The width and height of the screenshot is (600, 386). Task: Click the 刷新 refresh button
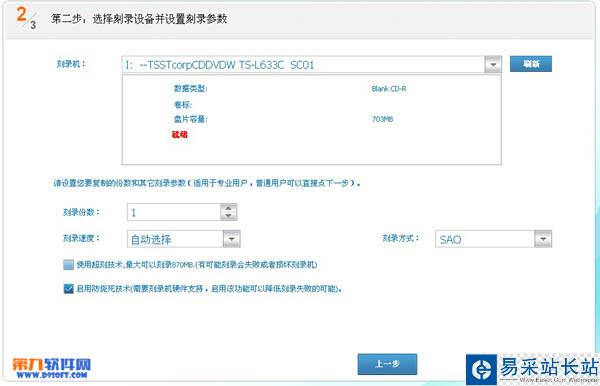[531, 64]
